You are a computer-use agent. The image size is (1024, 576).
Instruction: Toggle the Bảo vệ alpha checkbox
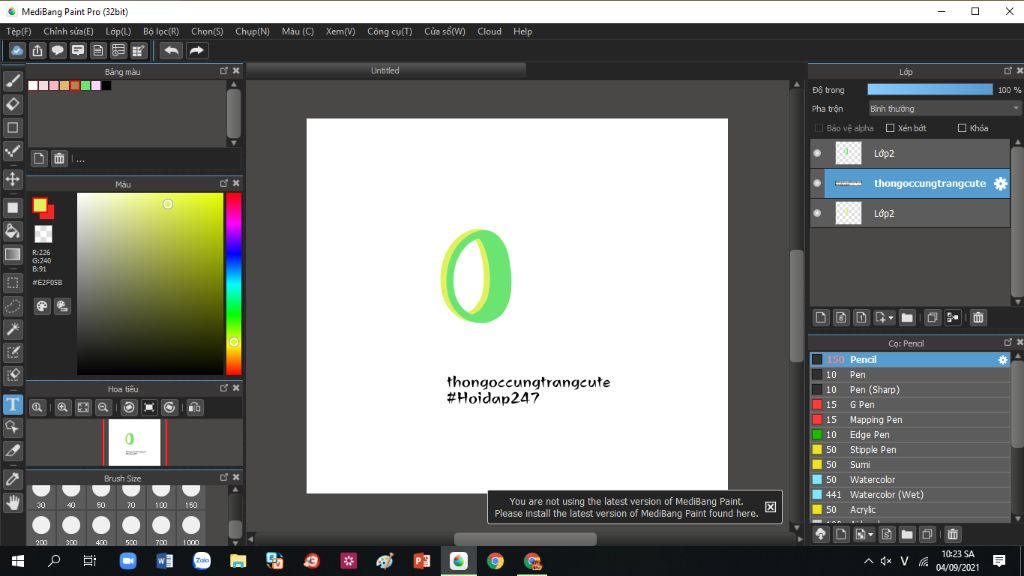pyautogui.click(x=819, y=128)
